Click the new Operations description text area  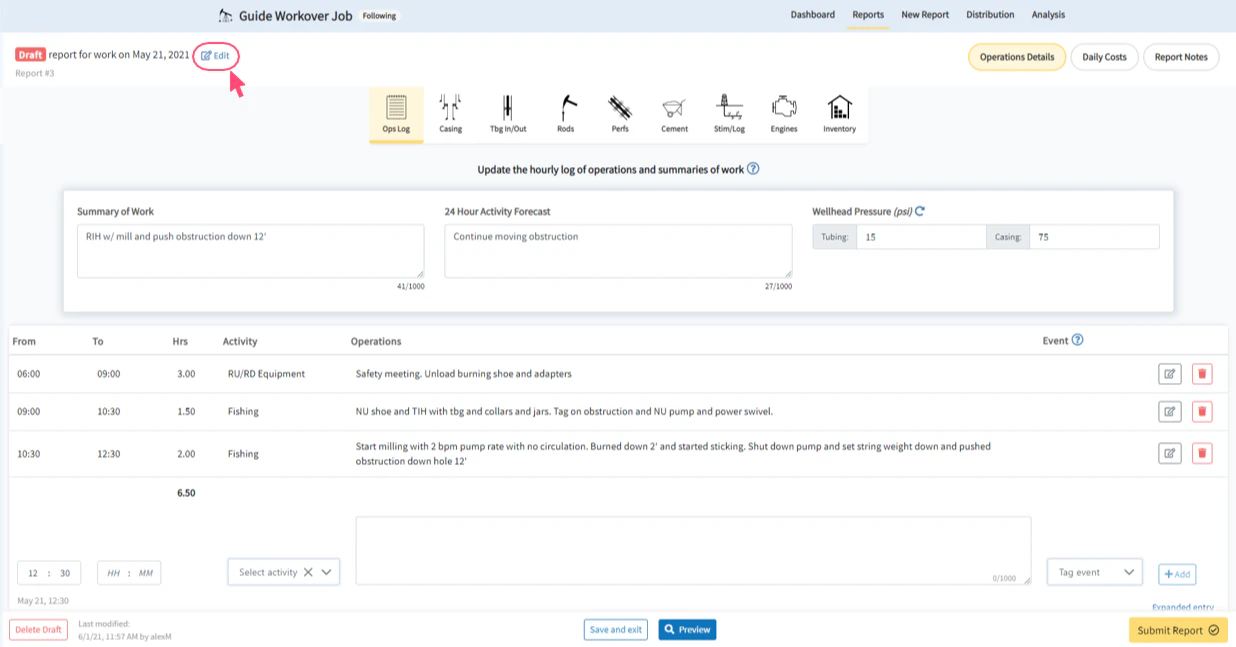click(693, 551)
